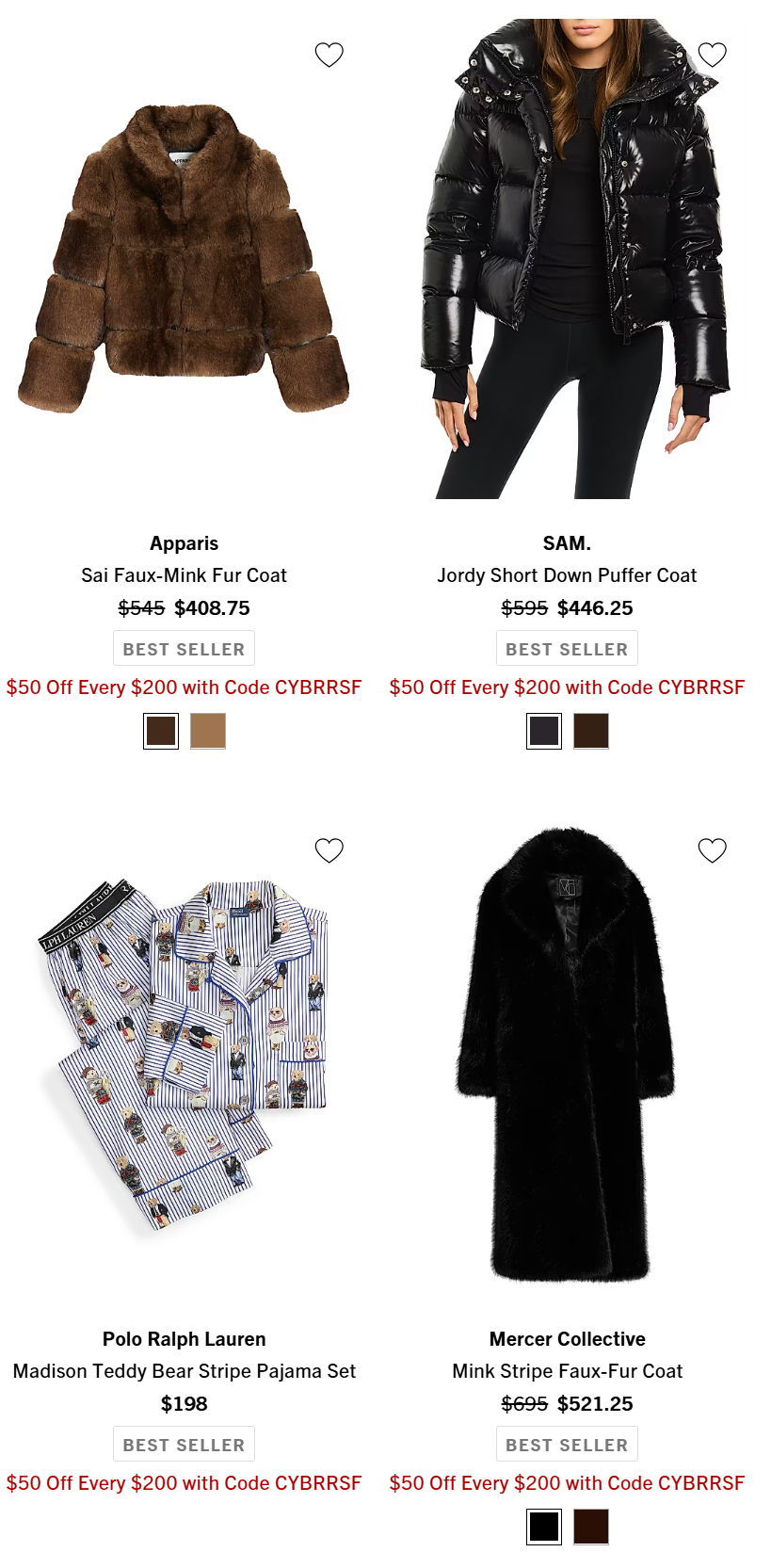Add Polo Ralph Lauren pajama set to wishlist

pos(329,850)
